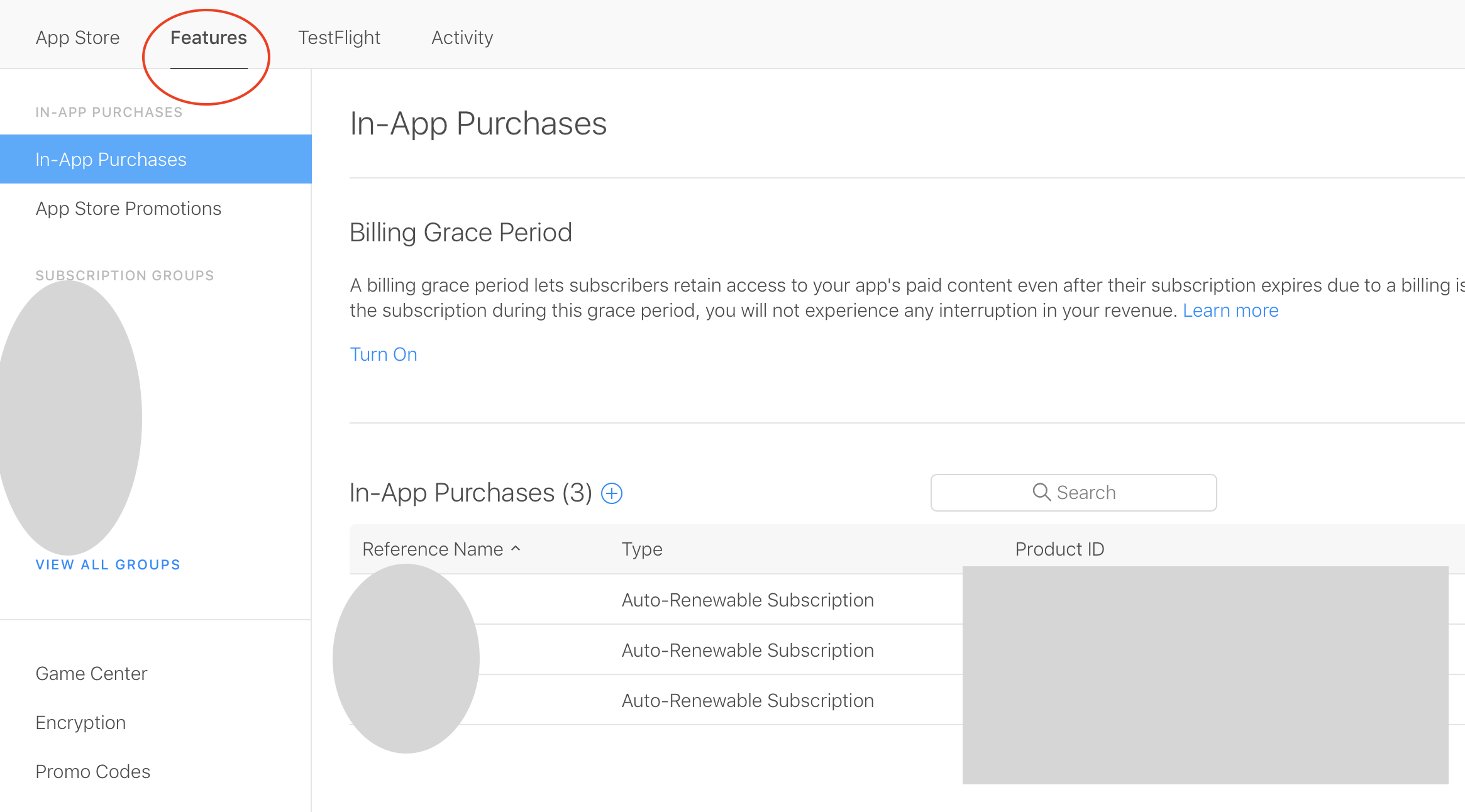Open Encryption section
The width and height of the screenshot is (1465, 812).
80,723
